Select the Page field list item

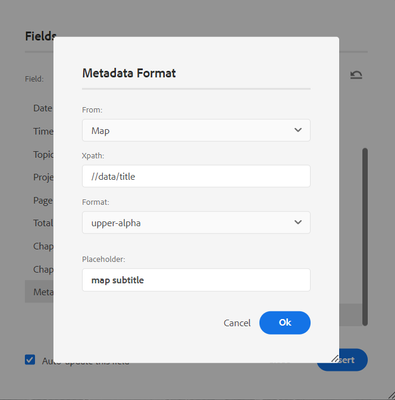pos(43,200)
